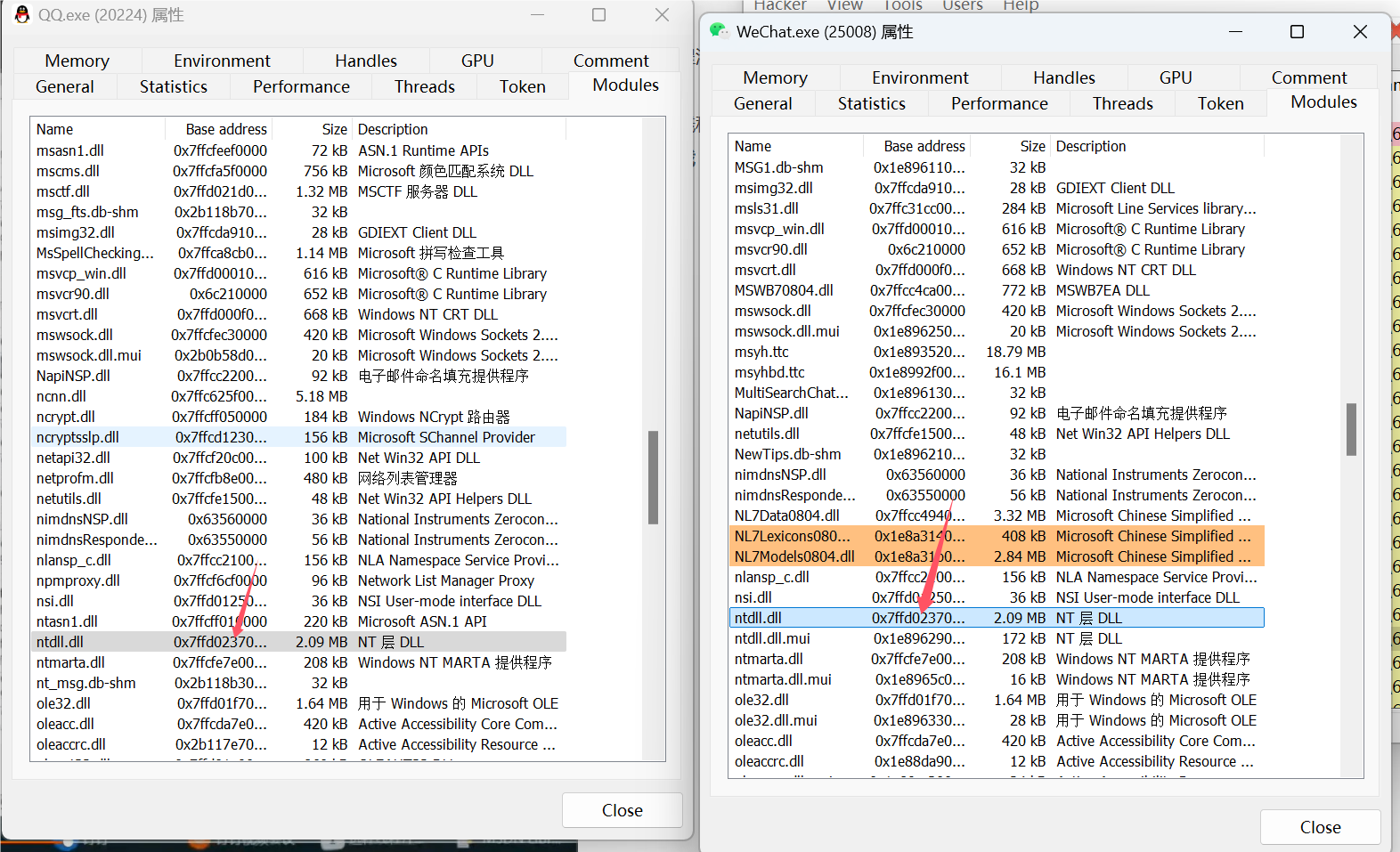
Task: Switch to Statistics tab in WeChat.exe window
Action: [x=872, y=103]
